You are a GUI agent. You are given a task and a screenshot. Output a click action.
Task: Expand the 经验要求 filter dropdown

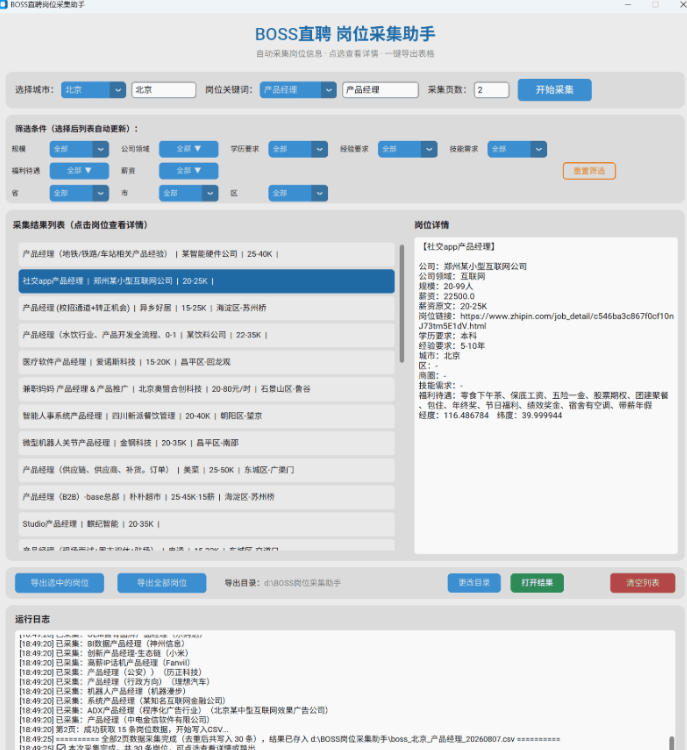coord(408,149)
